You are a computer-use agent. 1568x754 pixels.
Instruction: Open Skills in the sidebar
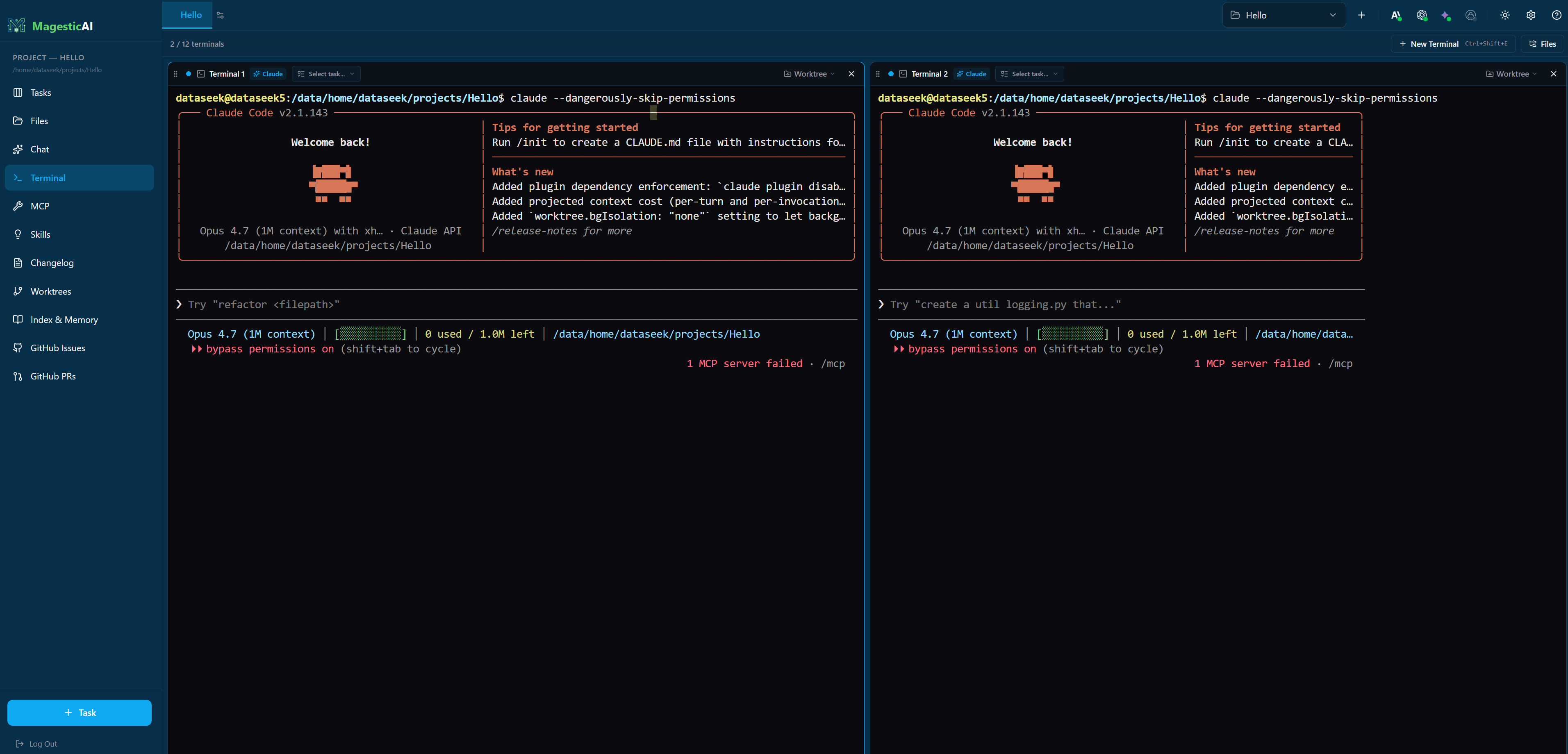point(79,234)
